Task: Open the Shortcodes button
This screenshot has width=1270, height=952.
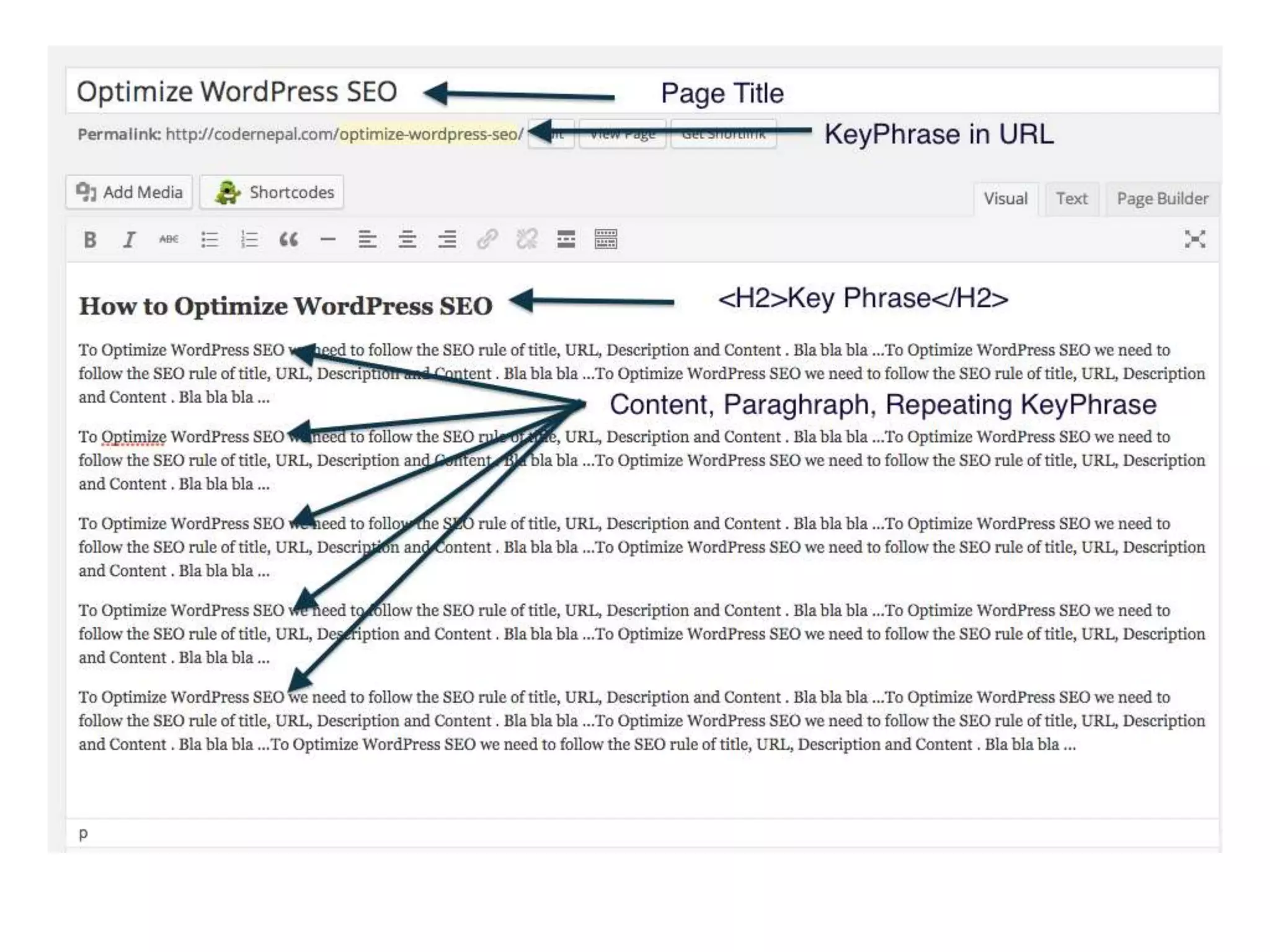Action: pos(272,192)
